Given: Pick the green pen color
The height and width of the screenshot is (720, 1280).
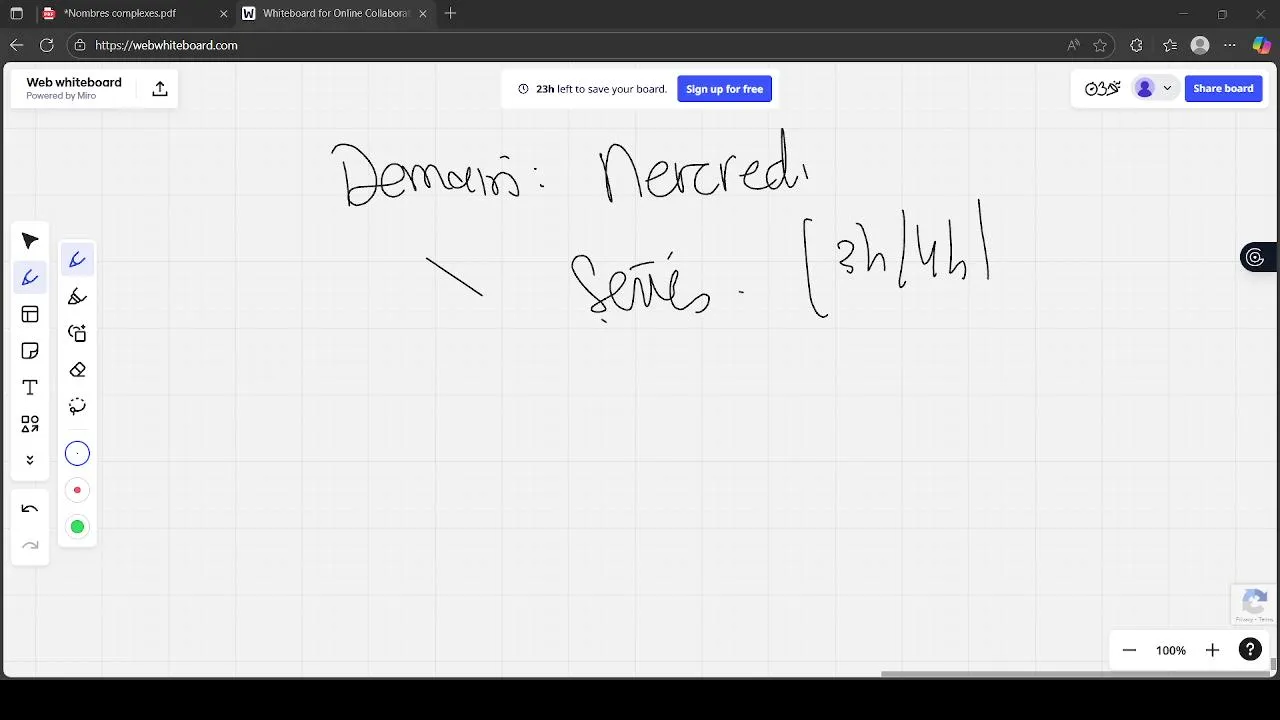Looking at the screenshot, I should (77, 527).
